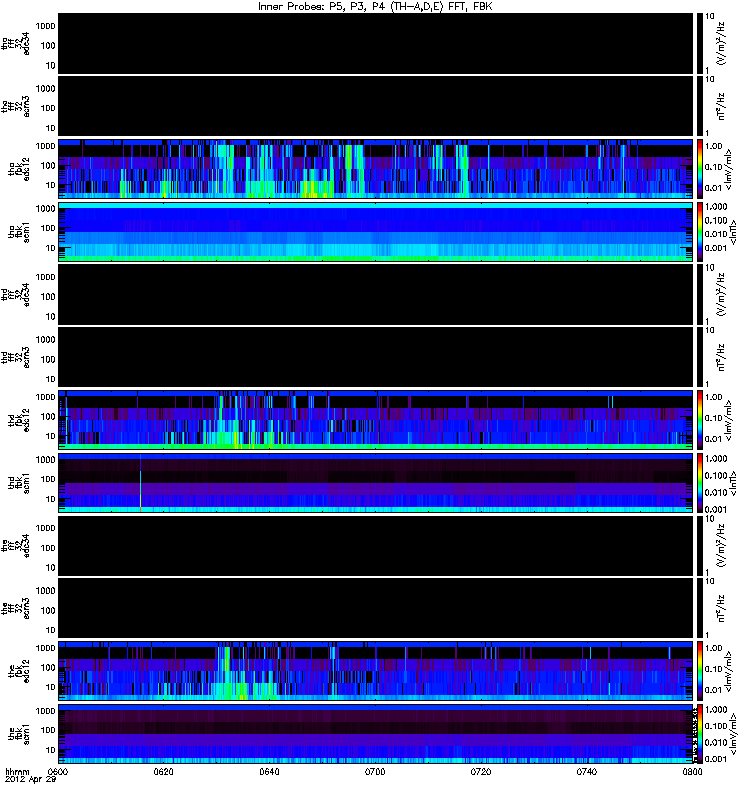This screenshot has width=750, height=800.
Task: Click inside the the fbk edc12 spectrogram
Action: [x=375, y=671]
